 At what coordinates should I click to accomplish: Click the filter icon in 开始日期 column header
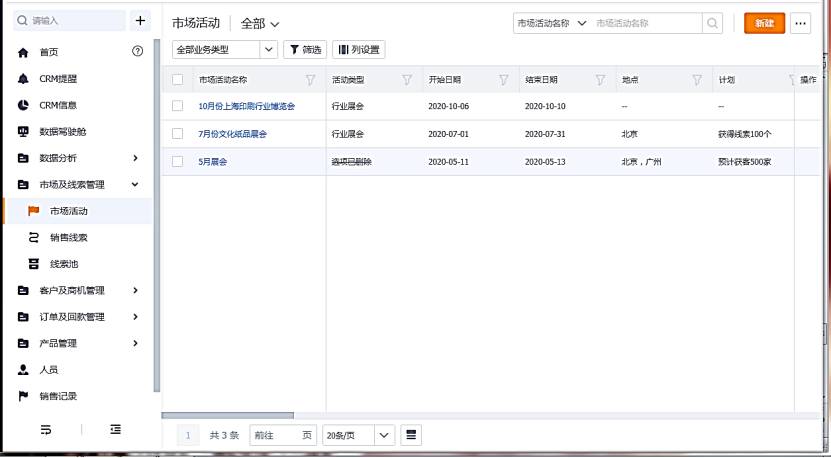[503, 80]
